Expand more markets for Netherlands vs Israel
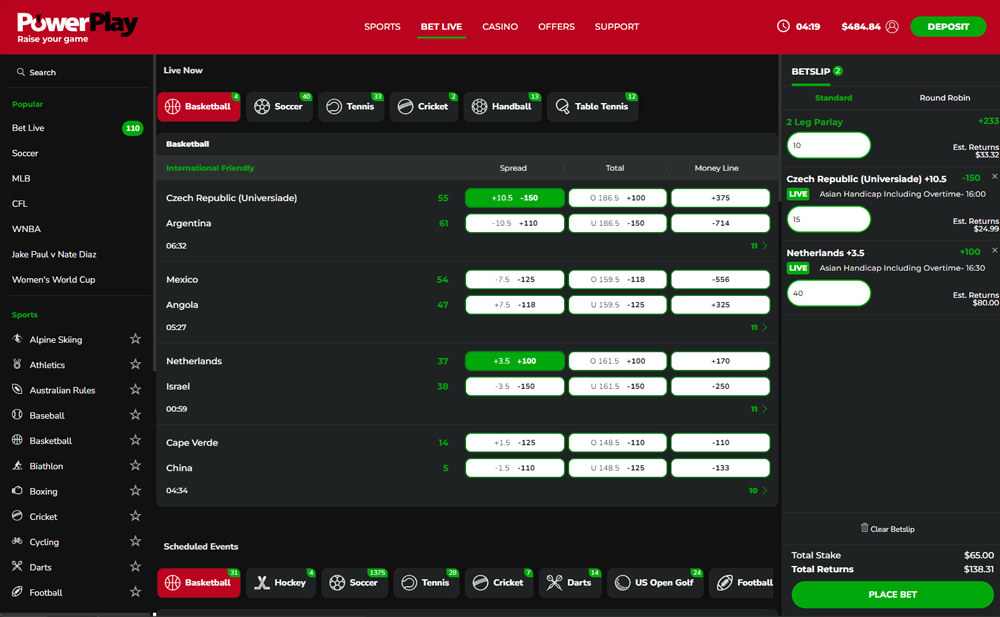1000x617 pixels. (759, 409)
